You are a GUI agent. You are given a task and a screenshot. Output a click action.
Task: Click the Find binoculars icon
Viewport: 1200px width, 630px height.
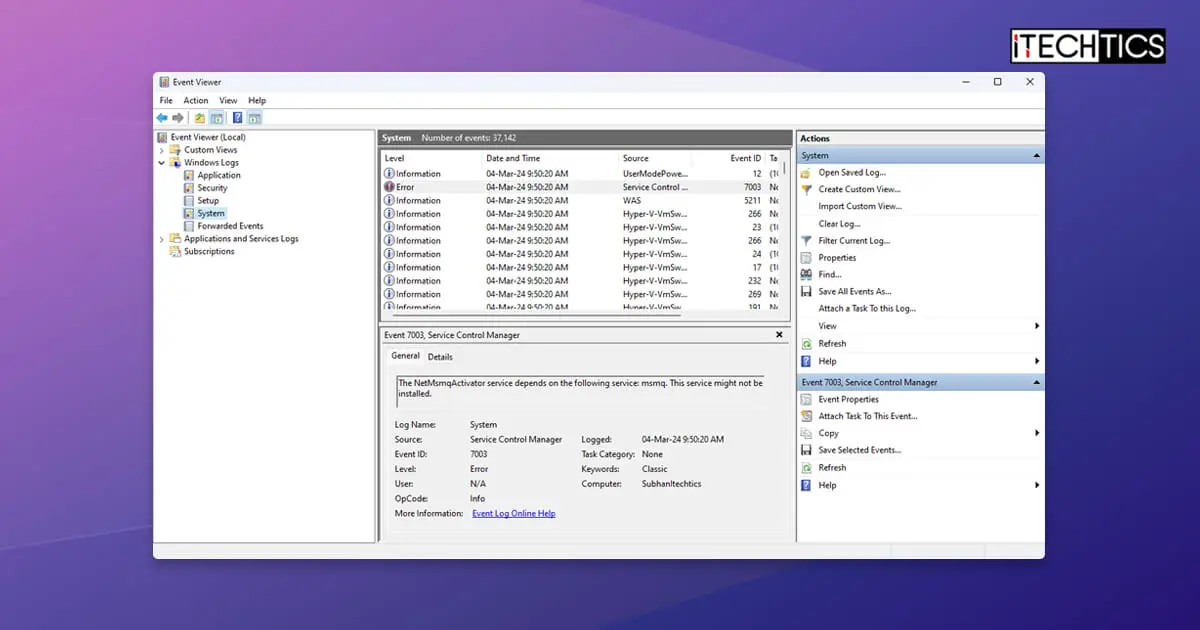pos(806,274)
